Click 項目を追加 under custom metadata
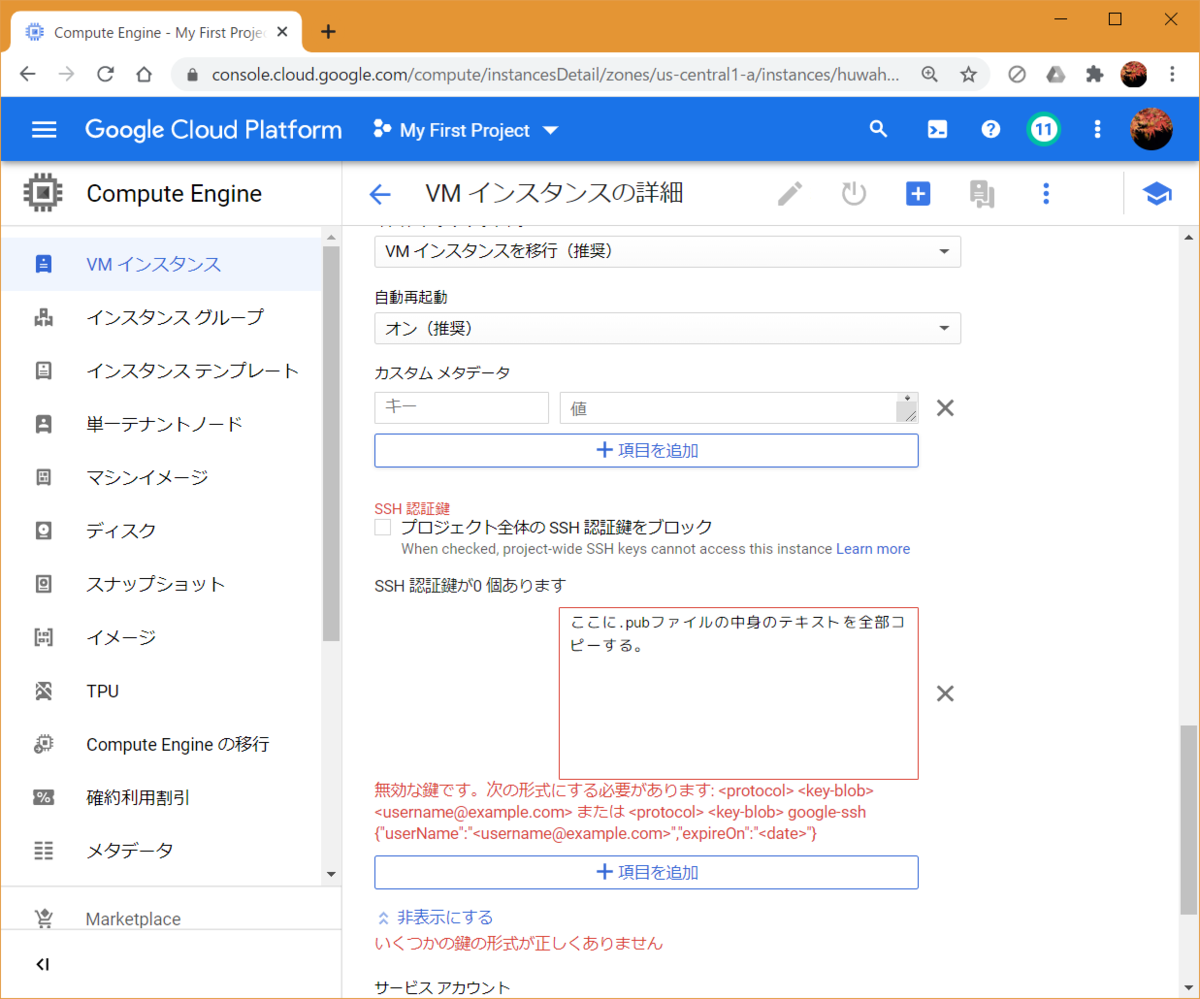This screenshot has width=1200, height=999. tap(646, 450)
